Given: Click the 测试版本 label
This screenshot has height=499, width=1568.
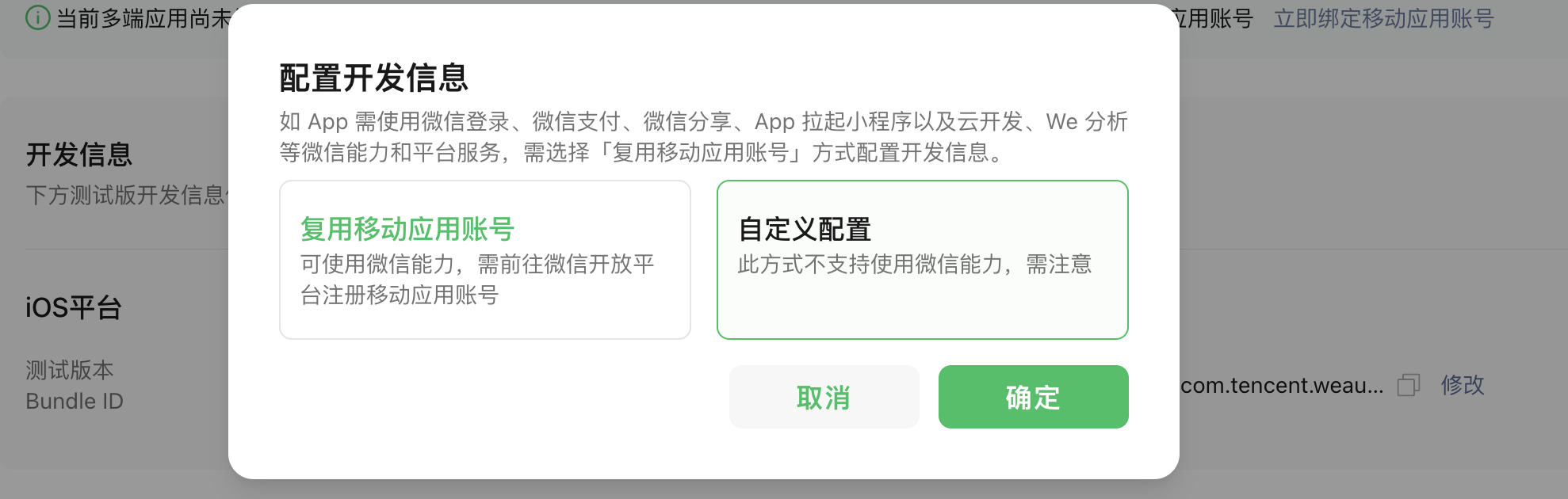Looking at the screenshot, I should 70,370.
